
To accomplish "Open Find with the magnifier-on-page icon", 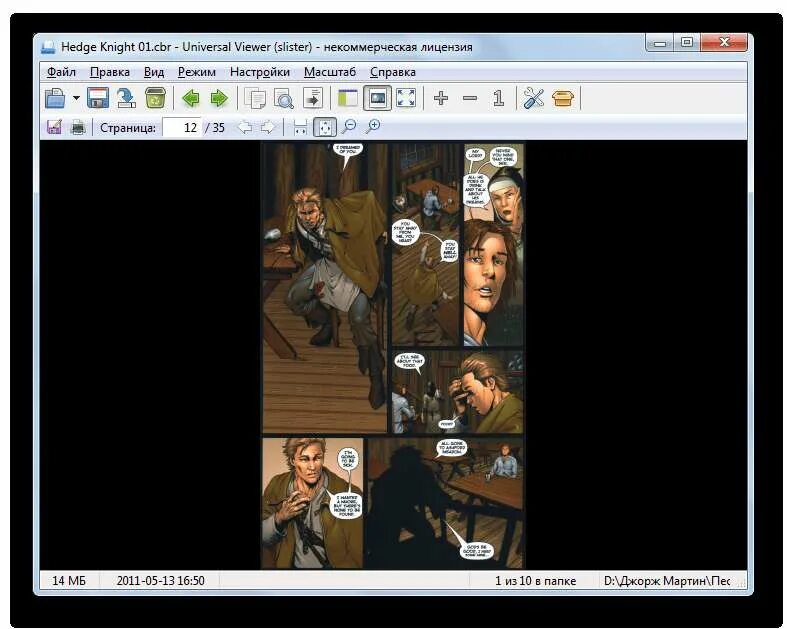I will tap(284, 98).
